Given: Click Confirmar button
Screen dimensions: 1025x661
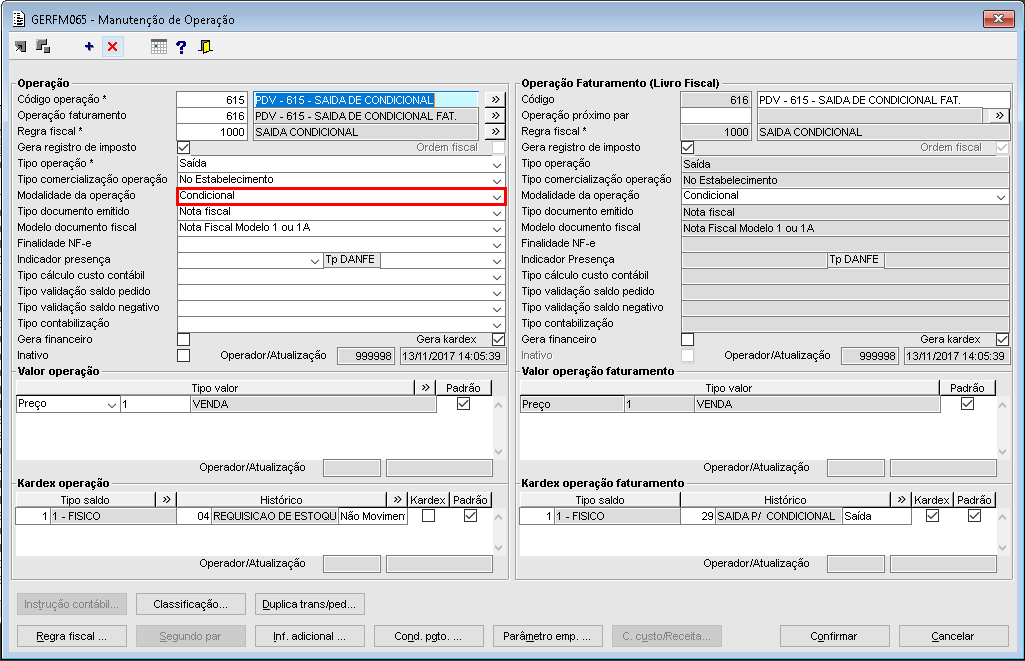Looking at the screenshot, I should [x=834, y=636].
